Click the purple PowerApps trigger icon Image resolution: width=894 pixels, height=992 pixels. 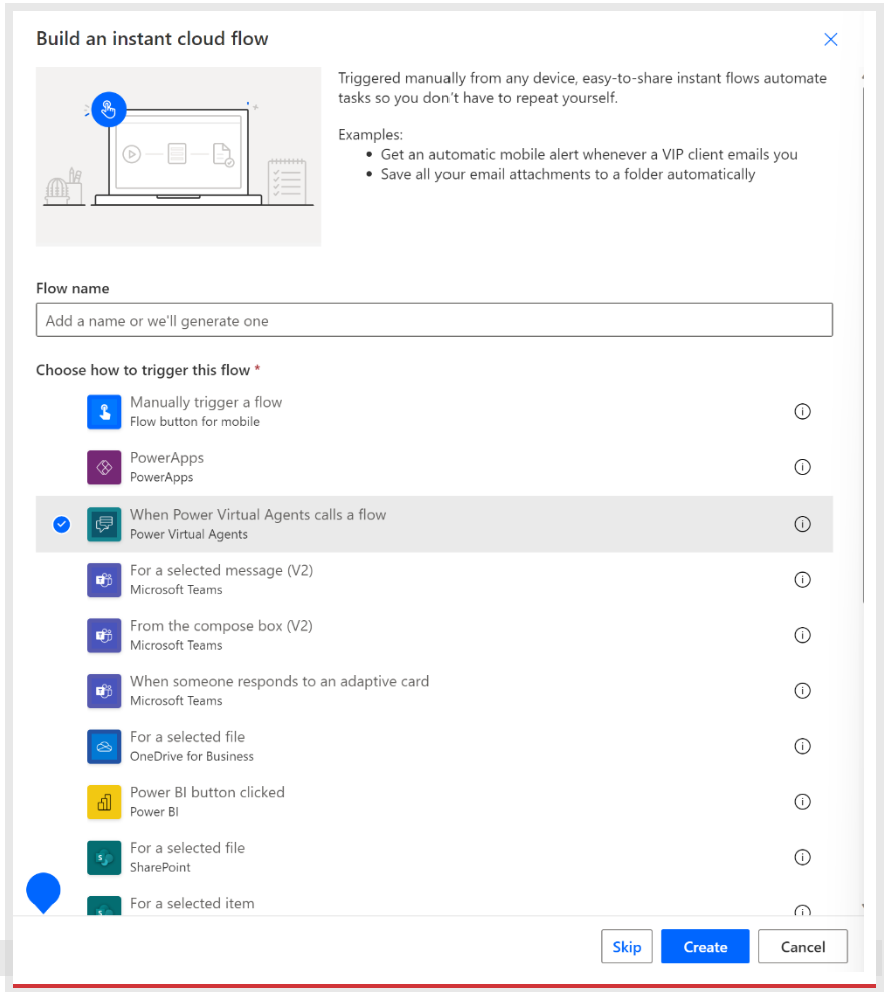[104, 468]
